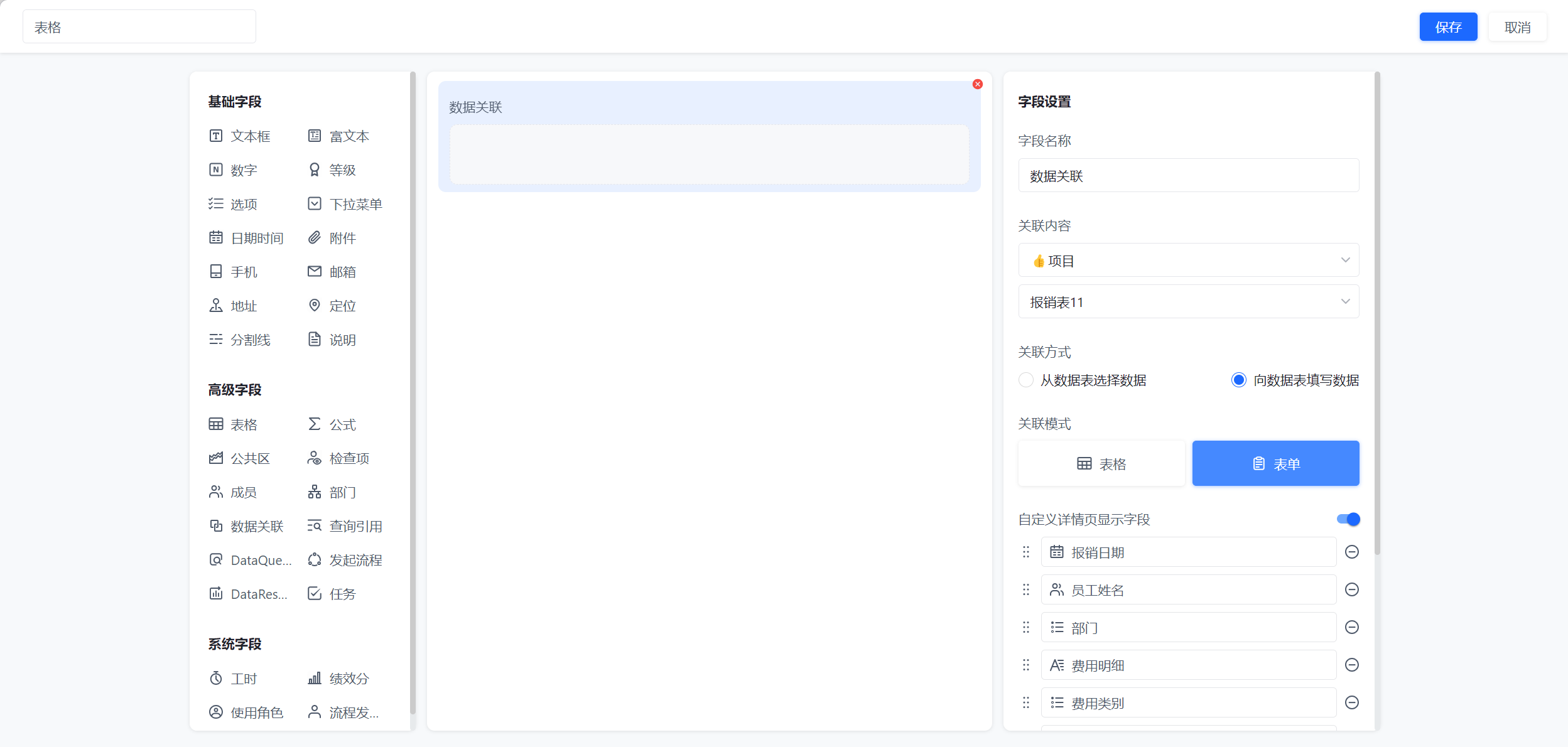Viewport: 1568px width, 747px height.
Task: Click drag handle beside 报销日期
Action: point(1026,552)
